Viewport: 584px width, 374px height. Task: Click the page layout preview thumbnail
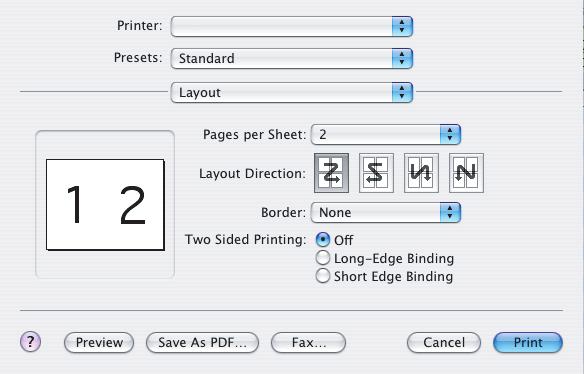coord(105,205)
